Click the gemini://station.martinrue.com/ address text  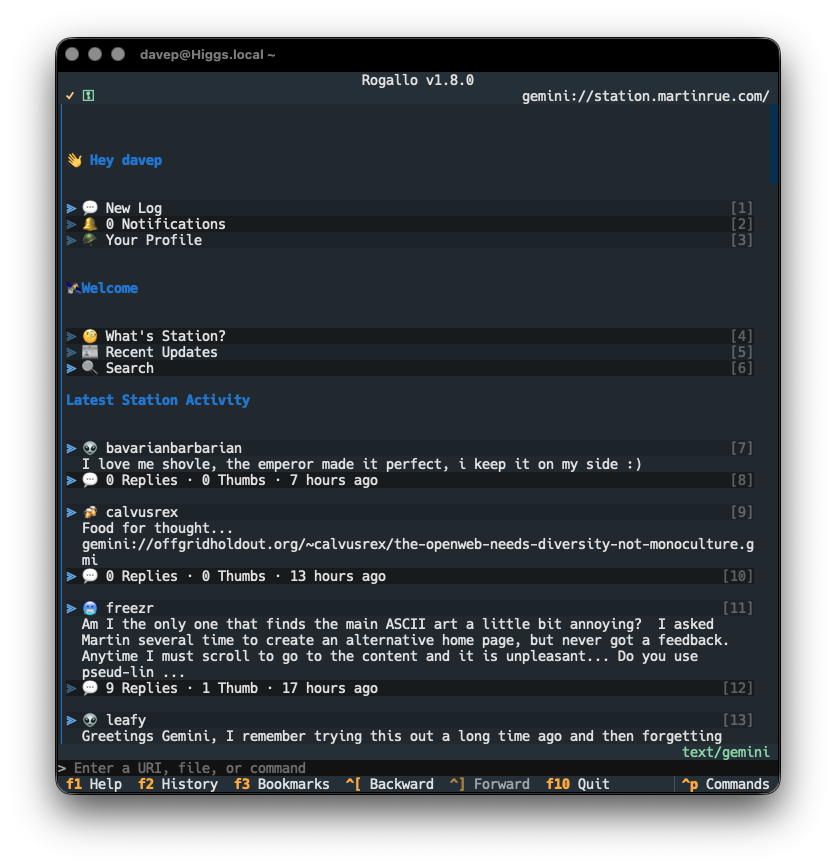(x=645, y=96)
